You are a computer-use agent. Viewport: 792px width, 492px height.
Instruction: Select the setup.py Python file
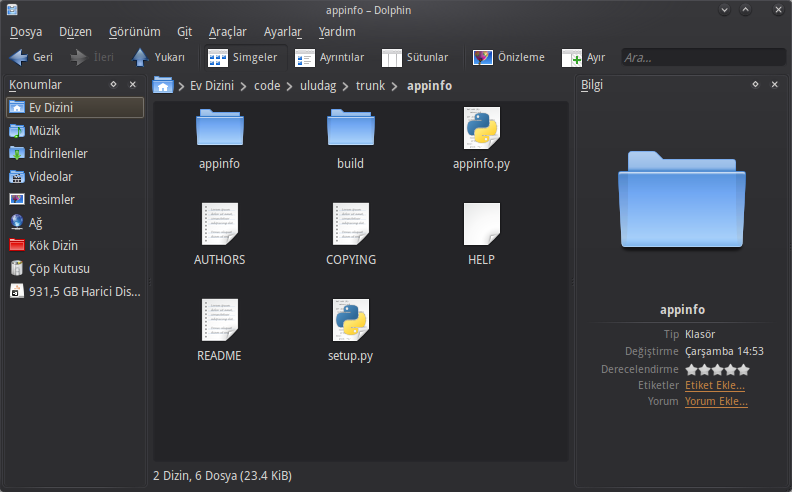[x=351, y=320]
